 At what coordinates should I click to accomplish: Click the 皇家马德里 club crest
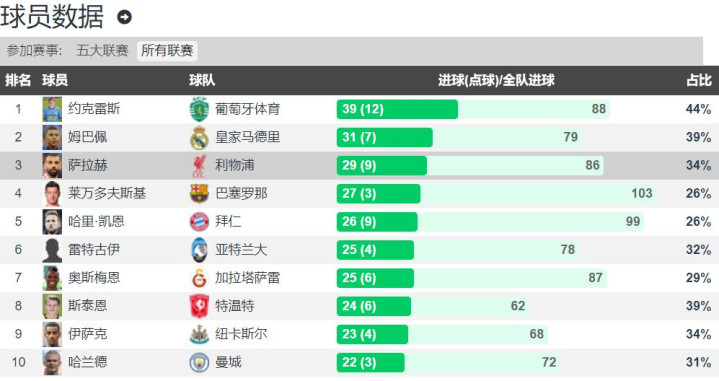[x=199, y=138]
